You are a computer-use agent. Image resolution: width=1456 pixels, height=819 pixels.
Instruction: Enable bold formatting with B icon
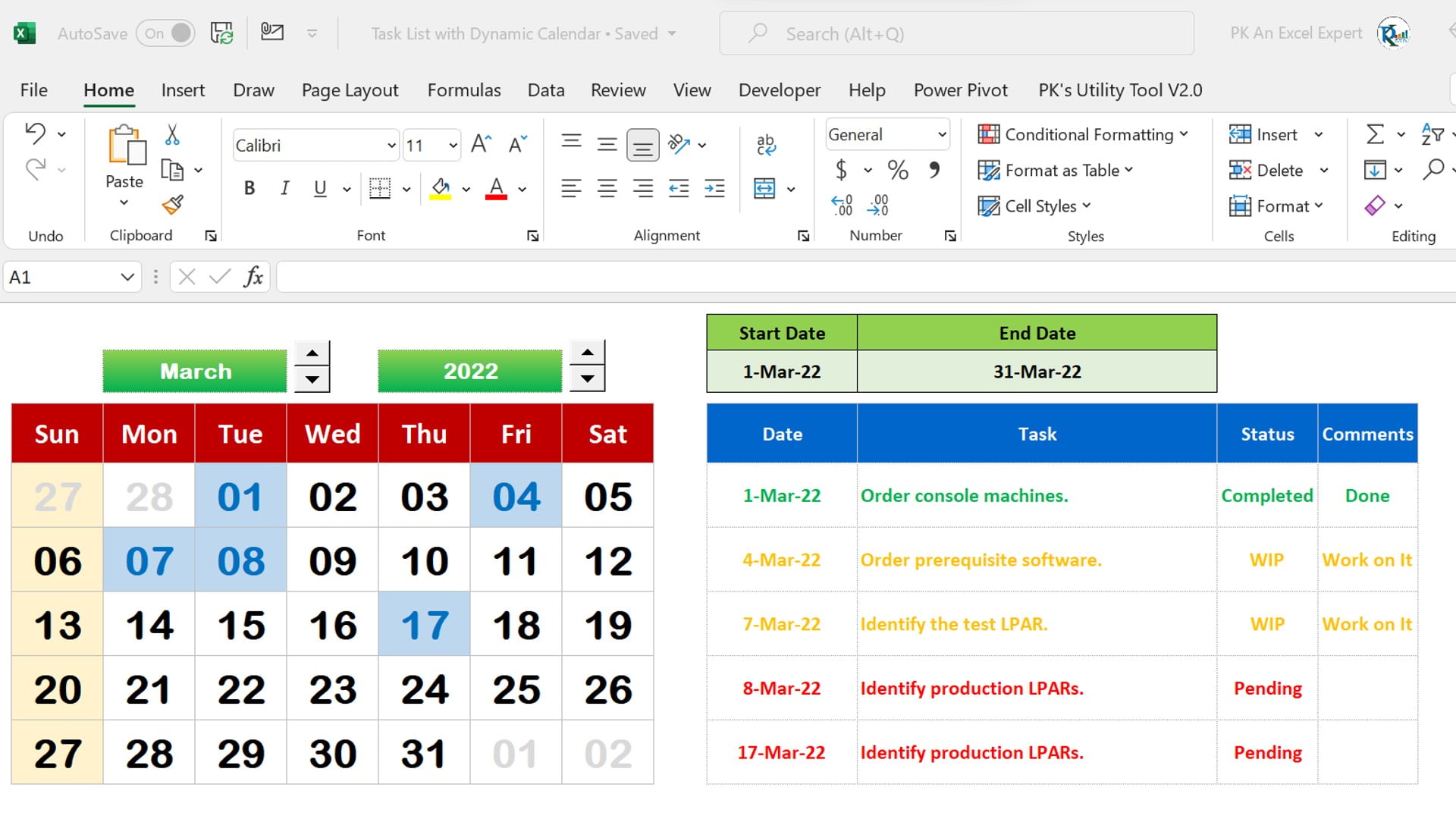[x=249, y=188]
